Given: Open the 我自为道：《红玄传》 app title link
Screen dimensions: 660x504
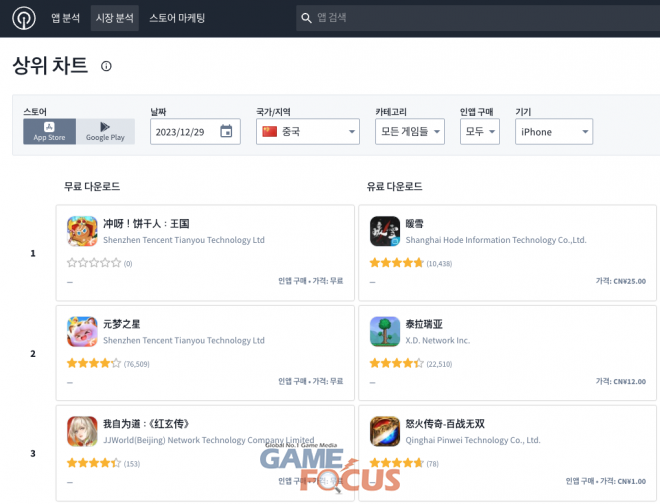Looking at the screenshot, I should pyautogui.click(x=146, y=423).
